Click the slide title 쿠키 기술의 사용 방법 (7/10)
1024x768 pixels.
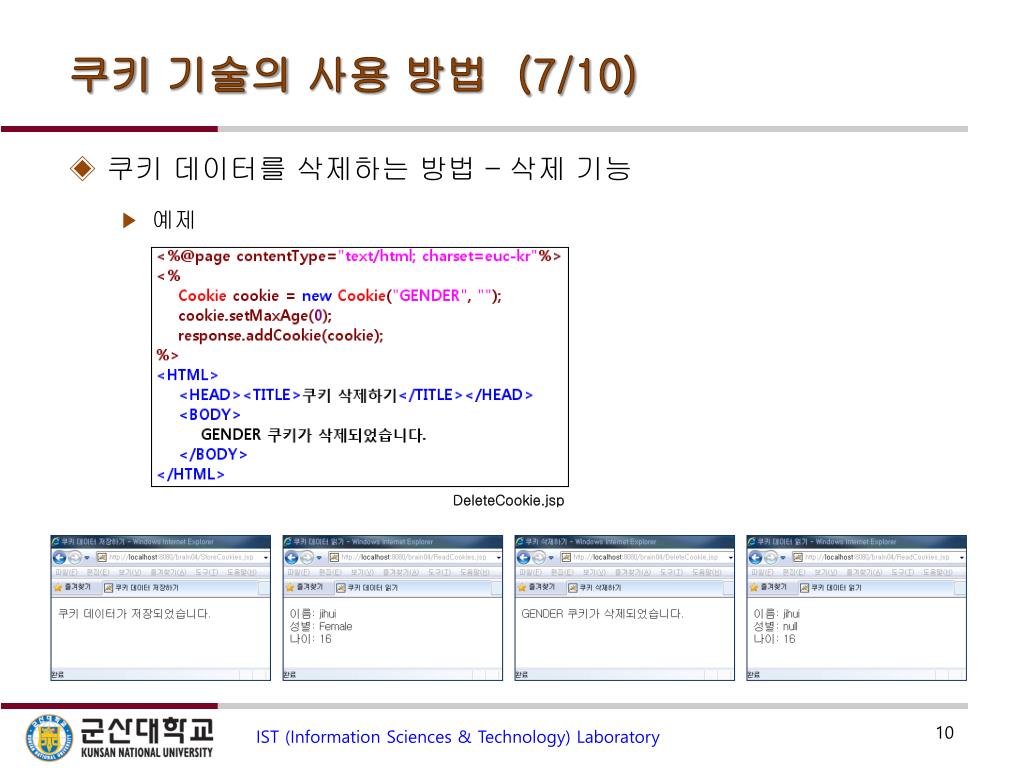coord(354,74)
